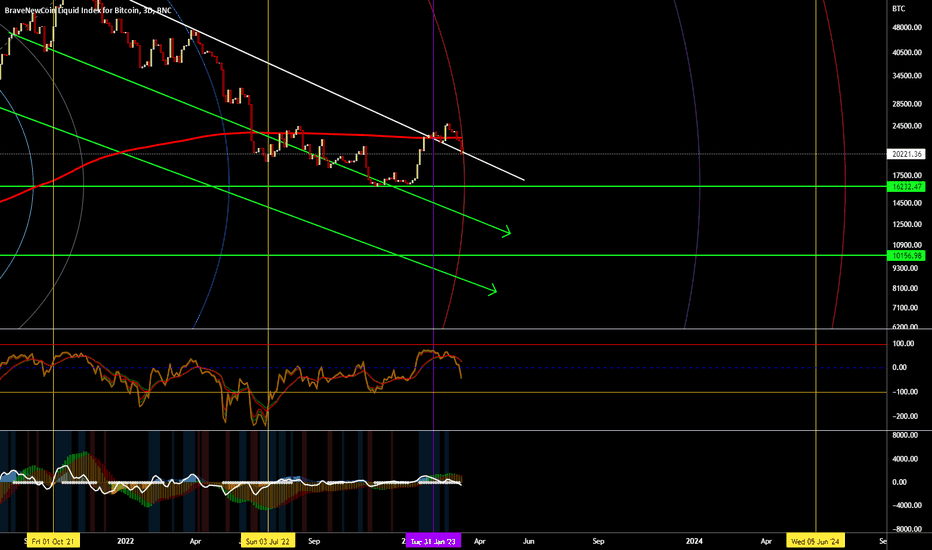Image resolution: width=932 pixels, height=550 pixels.
Task: Click the BraveNewCoin Liquid Index for Bitcoin title
Action: click(x=88, y=10)
